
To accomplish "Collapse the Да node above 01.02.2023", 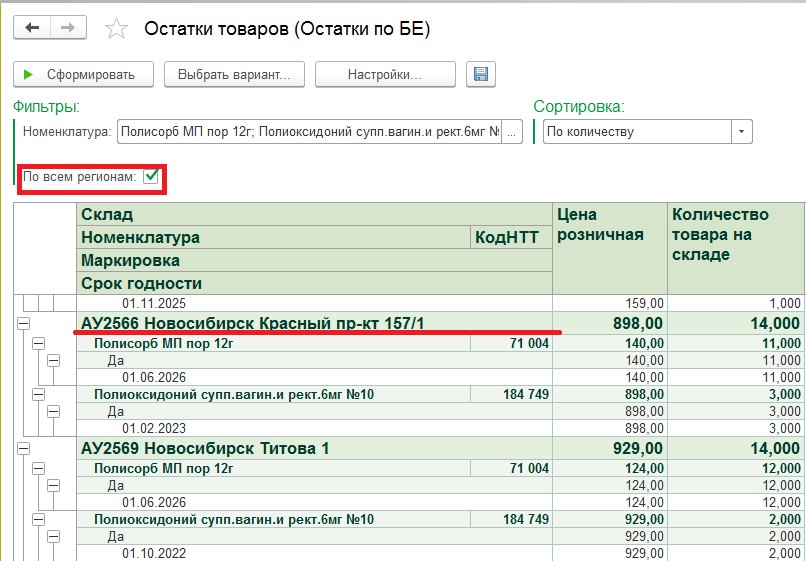I will (x=53, y=412).
